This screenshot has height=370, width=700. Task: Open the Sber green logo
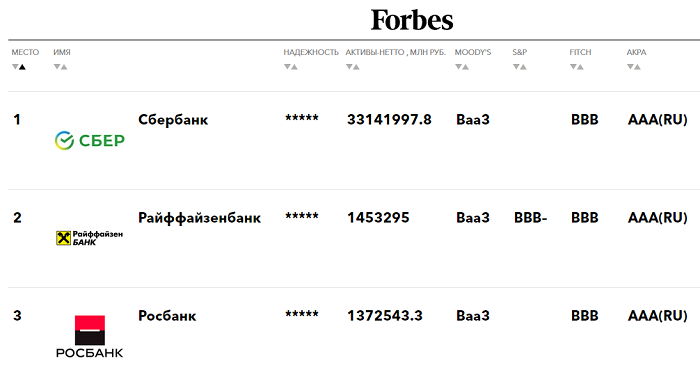coord(90,140)
